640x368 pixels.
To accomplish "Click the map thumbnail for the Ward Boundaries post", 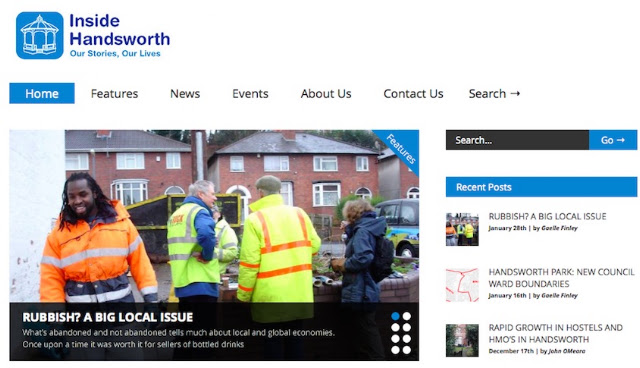I will [x=462, y=285].
